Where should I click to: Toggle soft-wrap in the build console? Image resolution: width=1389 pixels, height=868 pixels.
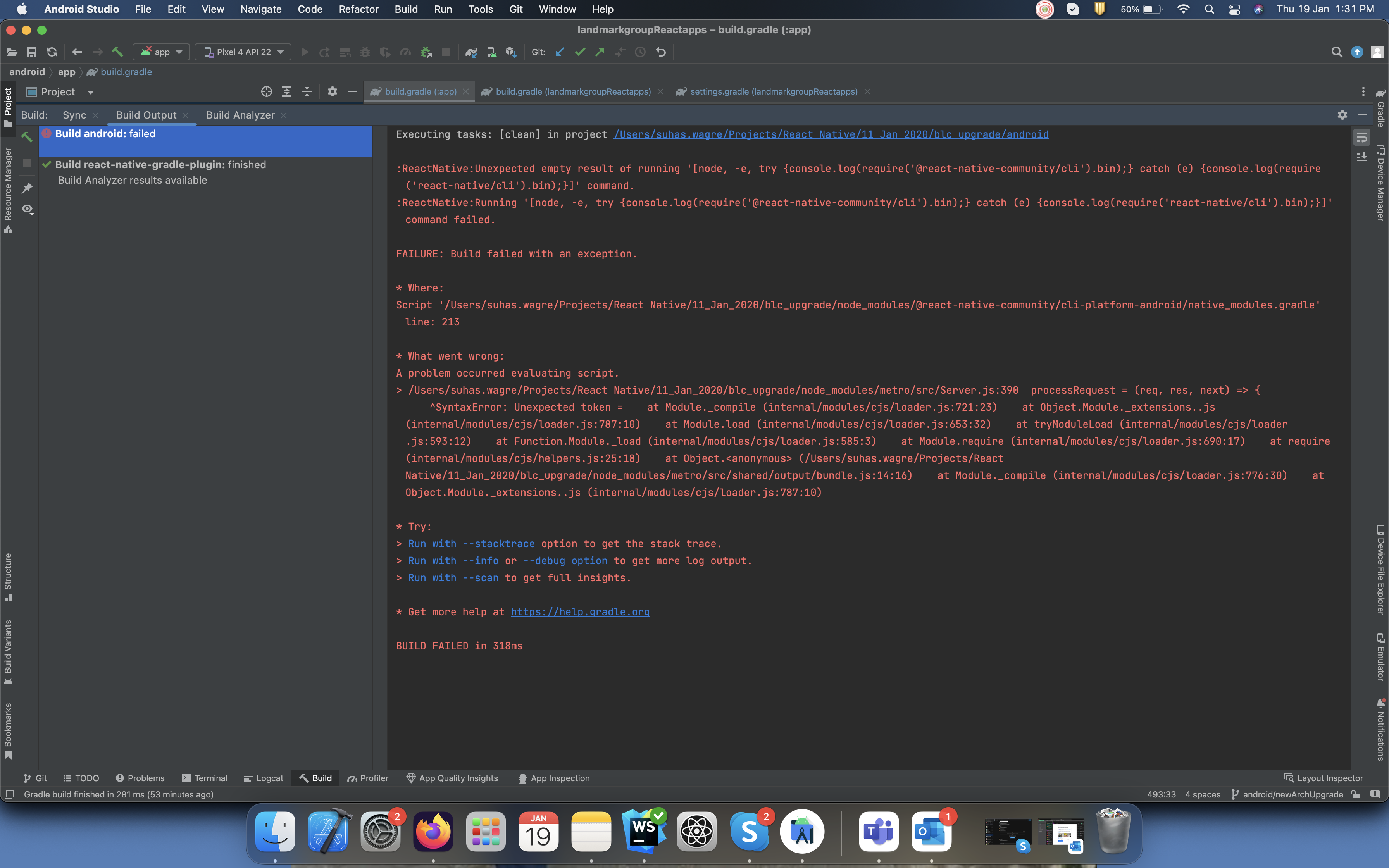point(1363,137)
